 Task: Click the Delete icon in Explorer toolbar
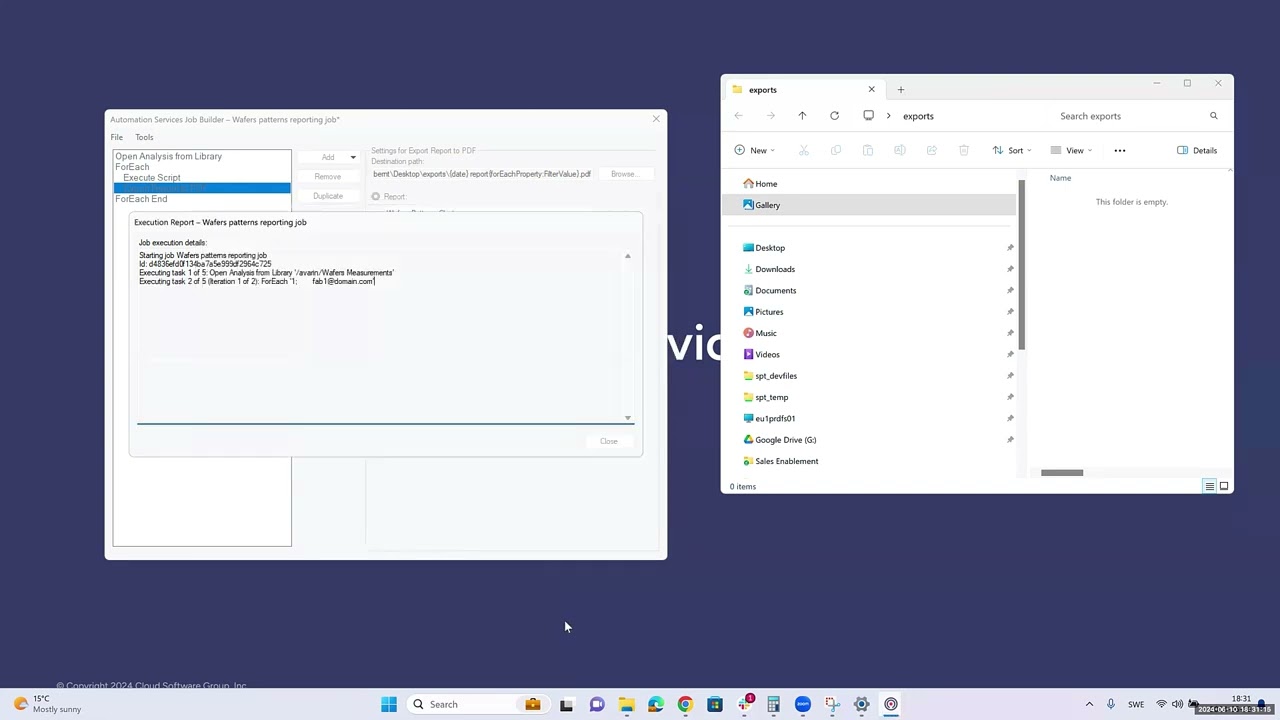click(963, 150)
